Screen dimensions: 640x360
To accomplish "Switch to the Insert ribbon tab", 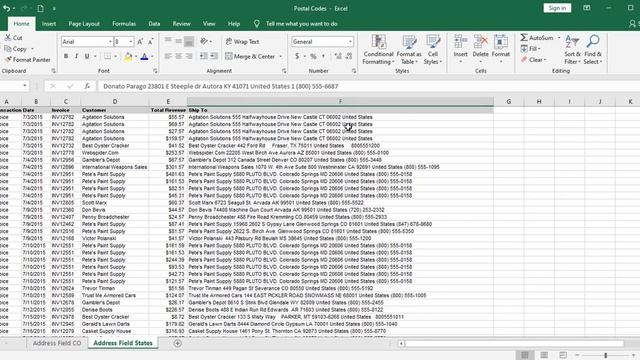I will point(49,24).
